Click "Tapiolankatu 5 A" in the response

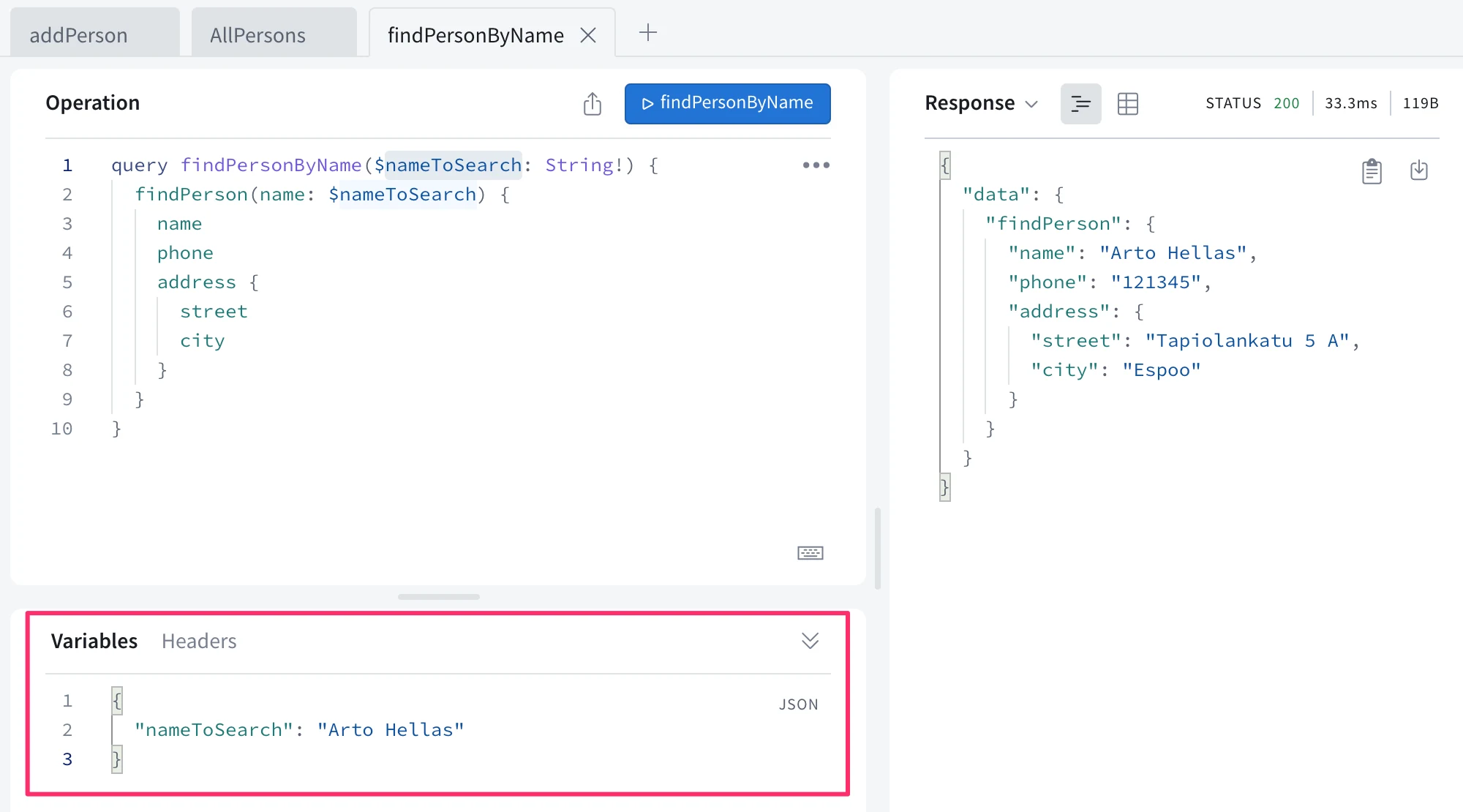[1246, 341]
